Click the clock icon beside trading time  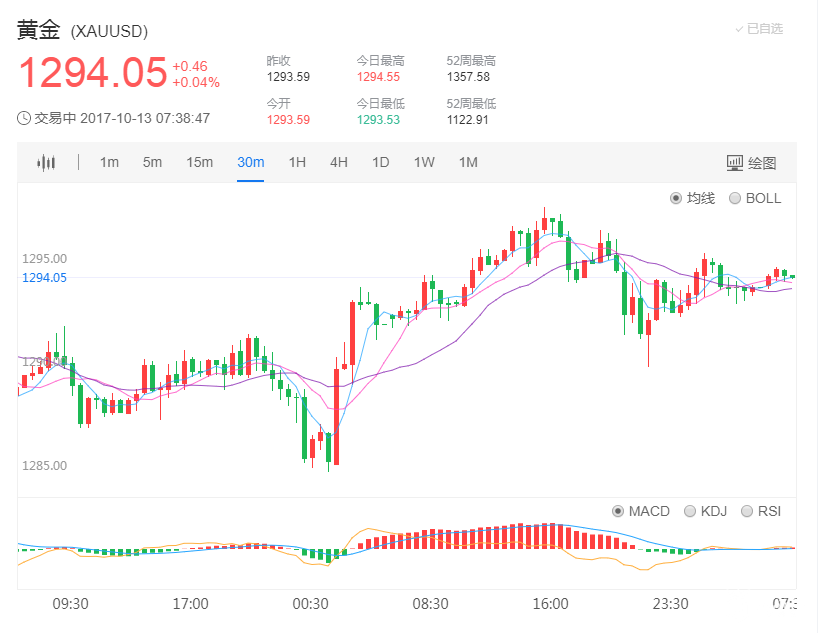coord(25,118)
